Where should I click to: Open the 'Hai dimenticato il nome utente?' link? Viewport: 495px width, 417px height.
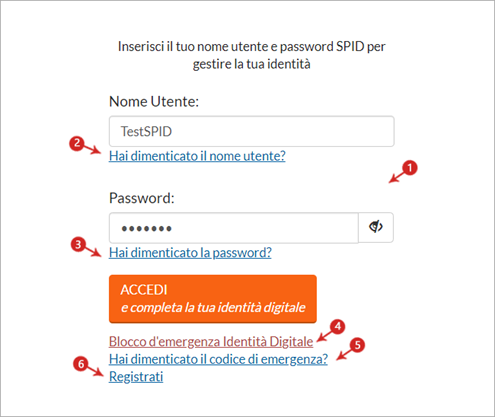click(197, 156)
